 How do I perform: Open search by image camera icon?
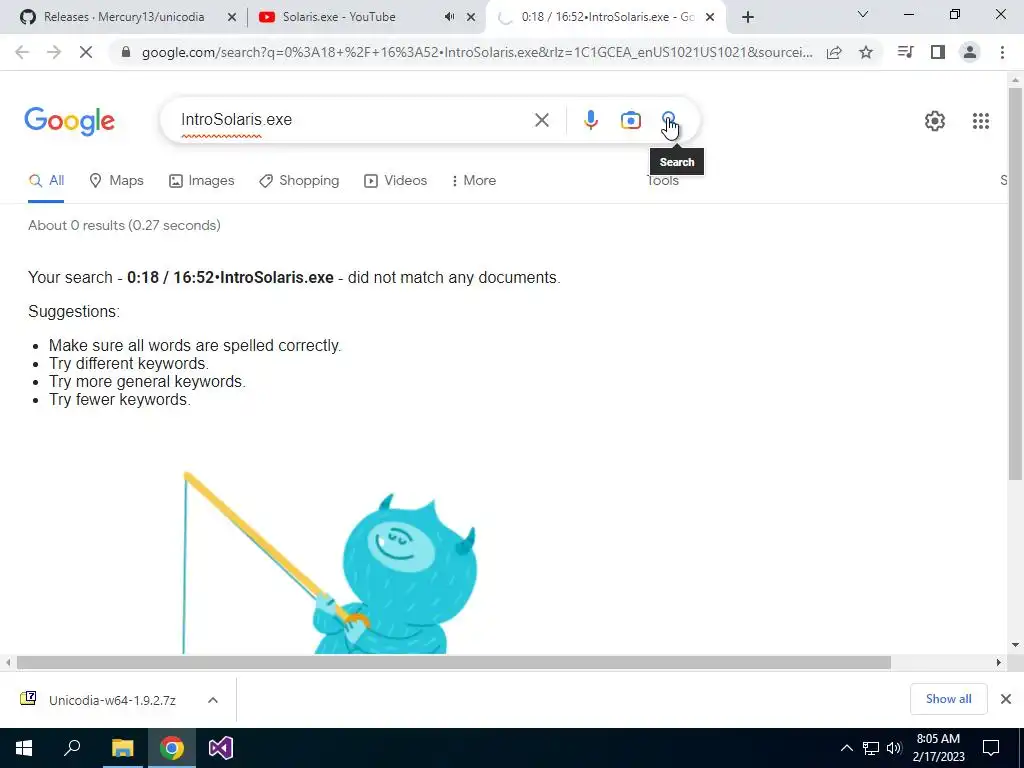coord(630,120)
